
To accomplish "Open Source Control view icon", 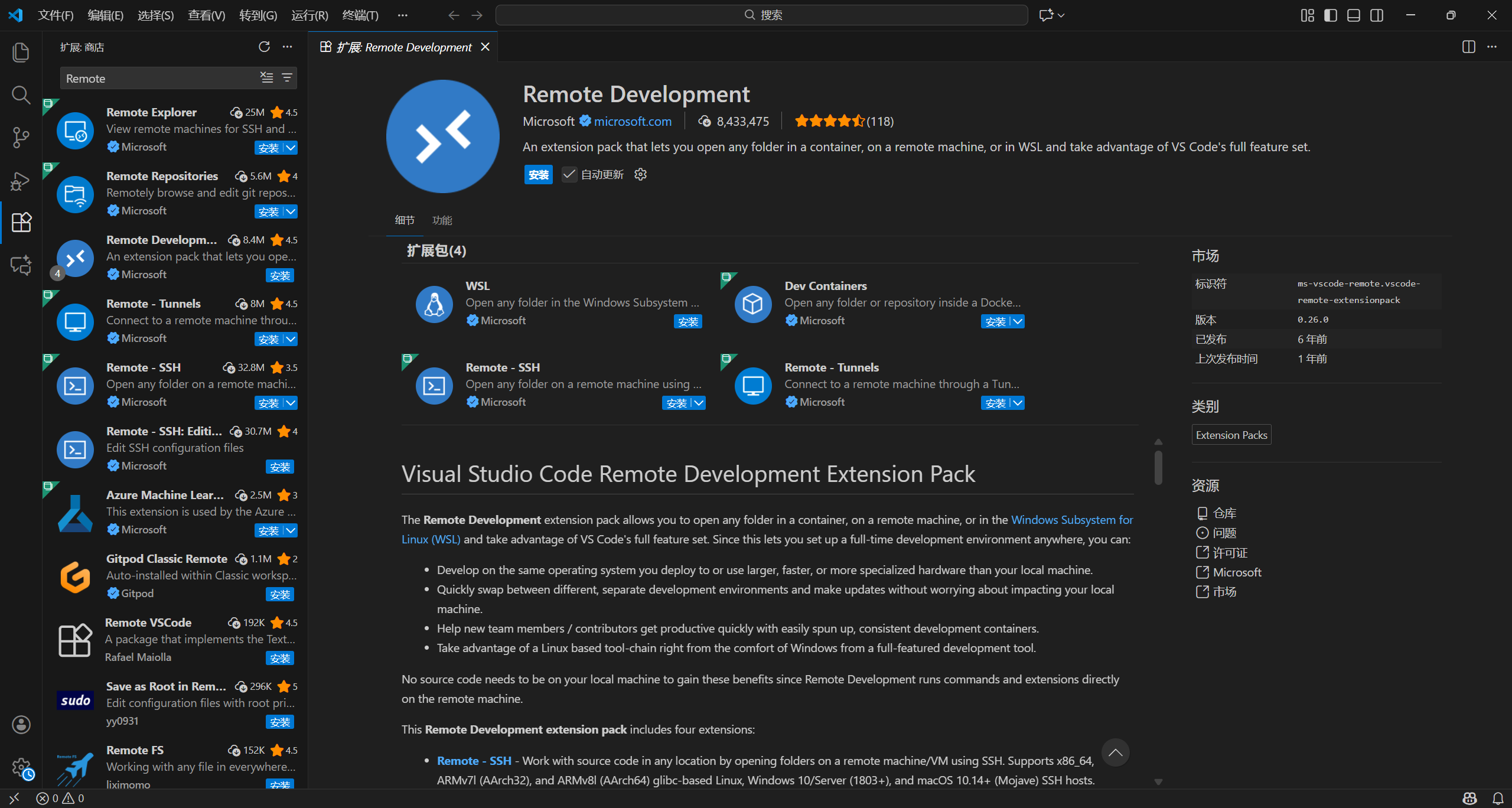I will 21,137.
